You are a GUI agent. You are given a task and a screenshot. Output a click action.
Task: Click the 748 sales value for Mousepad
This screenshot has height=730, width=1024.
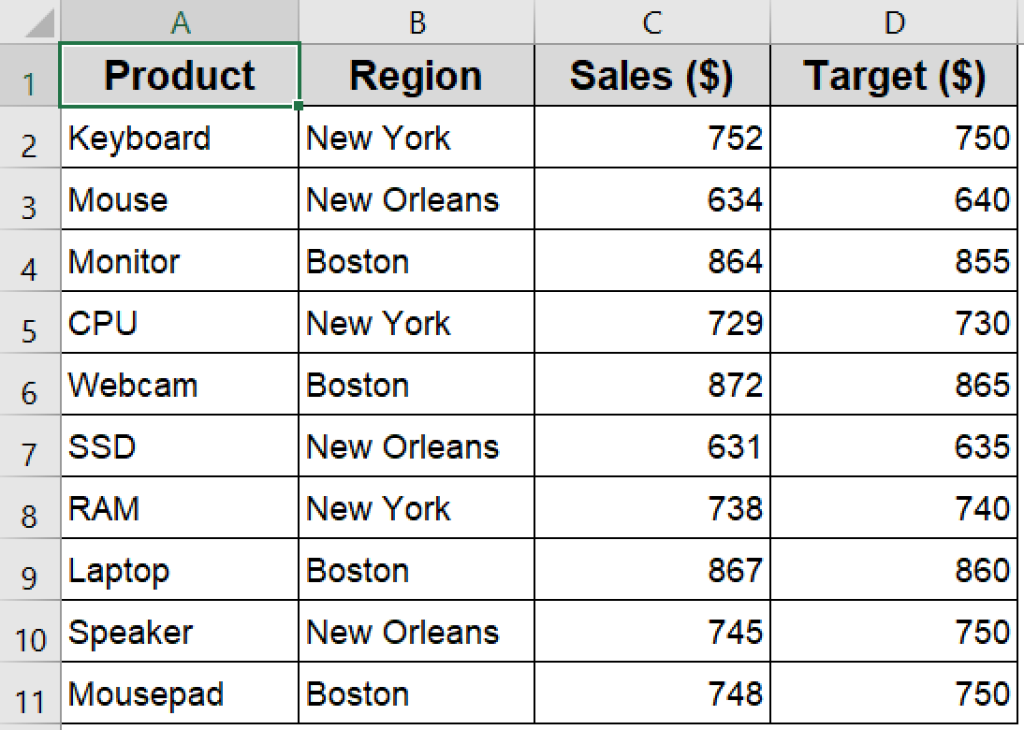click(652, 693)
